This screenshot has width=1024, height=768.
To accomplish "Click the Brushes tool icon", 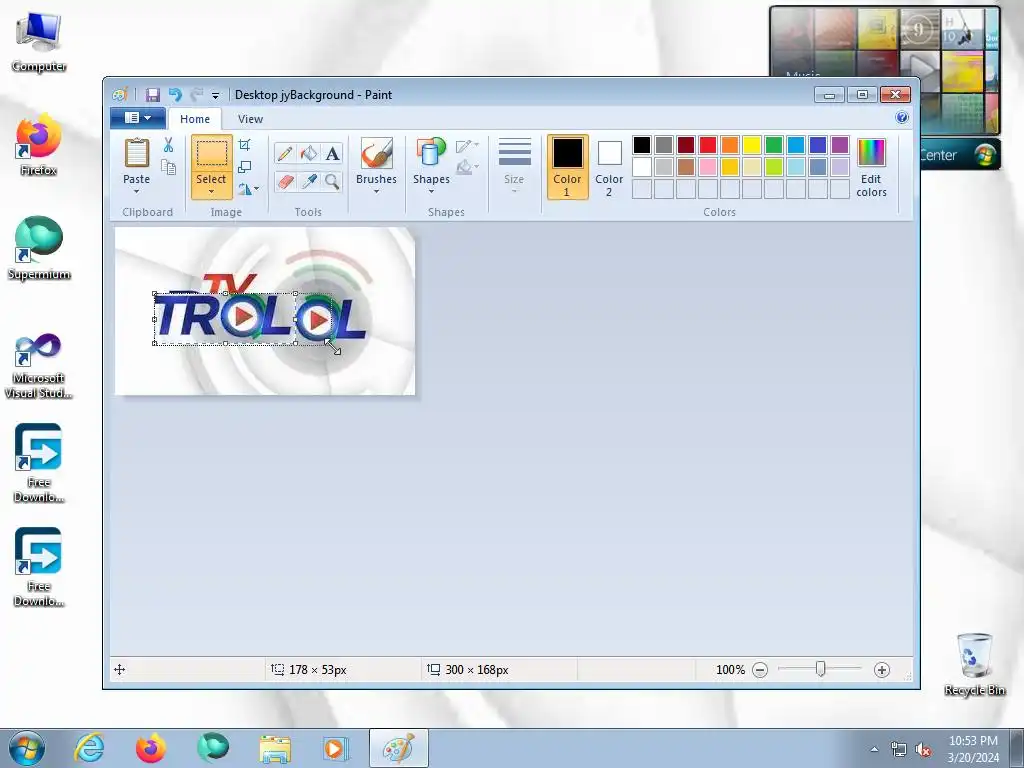I will [377, 153].
